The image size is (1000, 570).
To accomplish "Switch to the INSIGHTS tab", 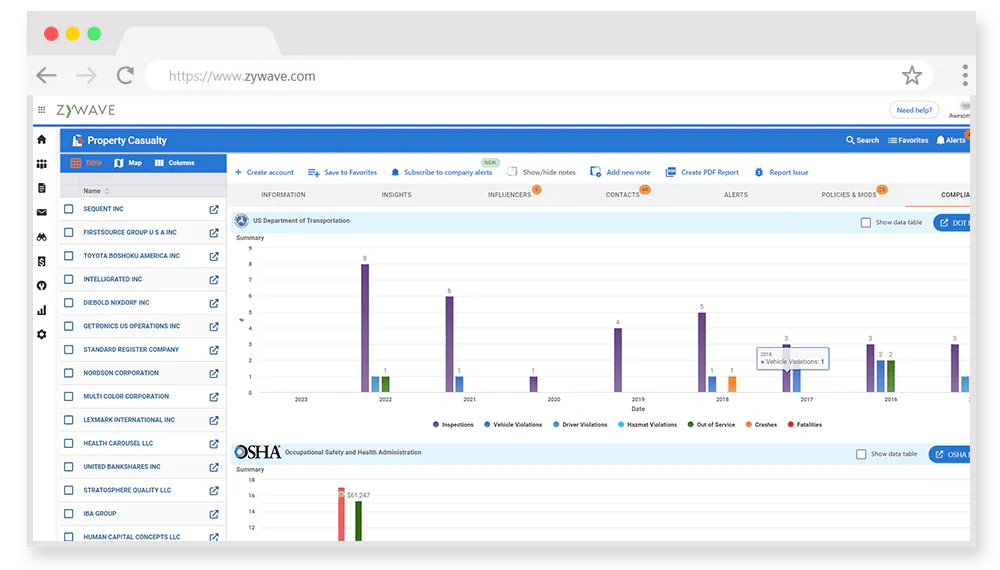I will pos(397,194).
